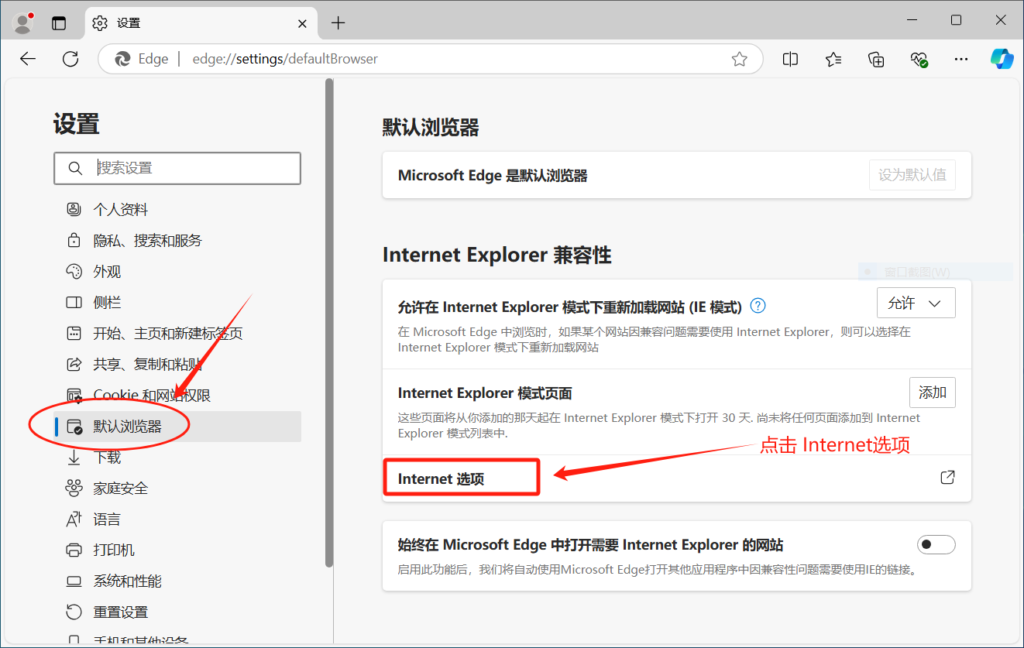
Task: Open the Collections icon
Action: [x=876, y=59]
